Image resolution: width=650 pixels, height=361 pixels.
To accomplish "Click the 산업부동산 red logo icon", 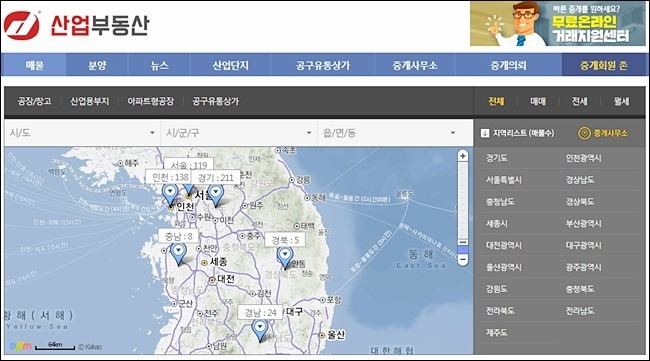I will [22, 25].
